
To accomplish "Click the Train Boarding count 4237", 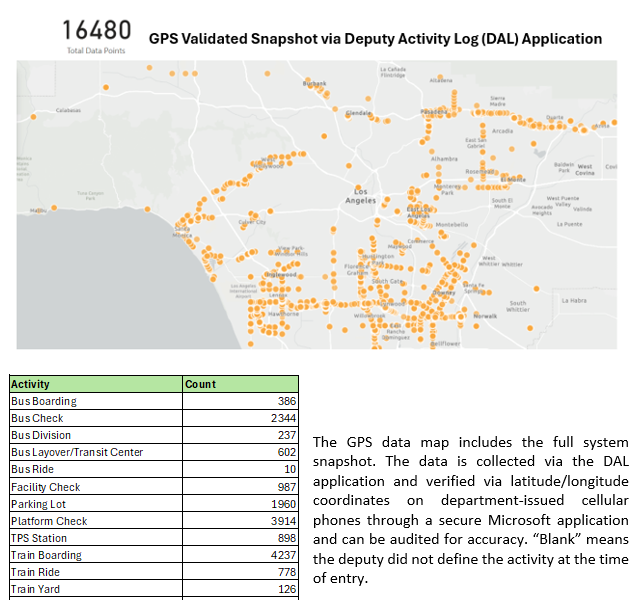I will pos(283,555).
